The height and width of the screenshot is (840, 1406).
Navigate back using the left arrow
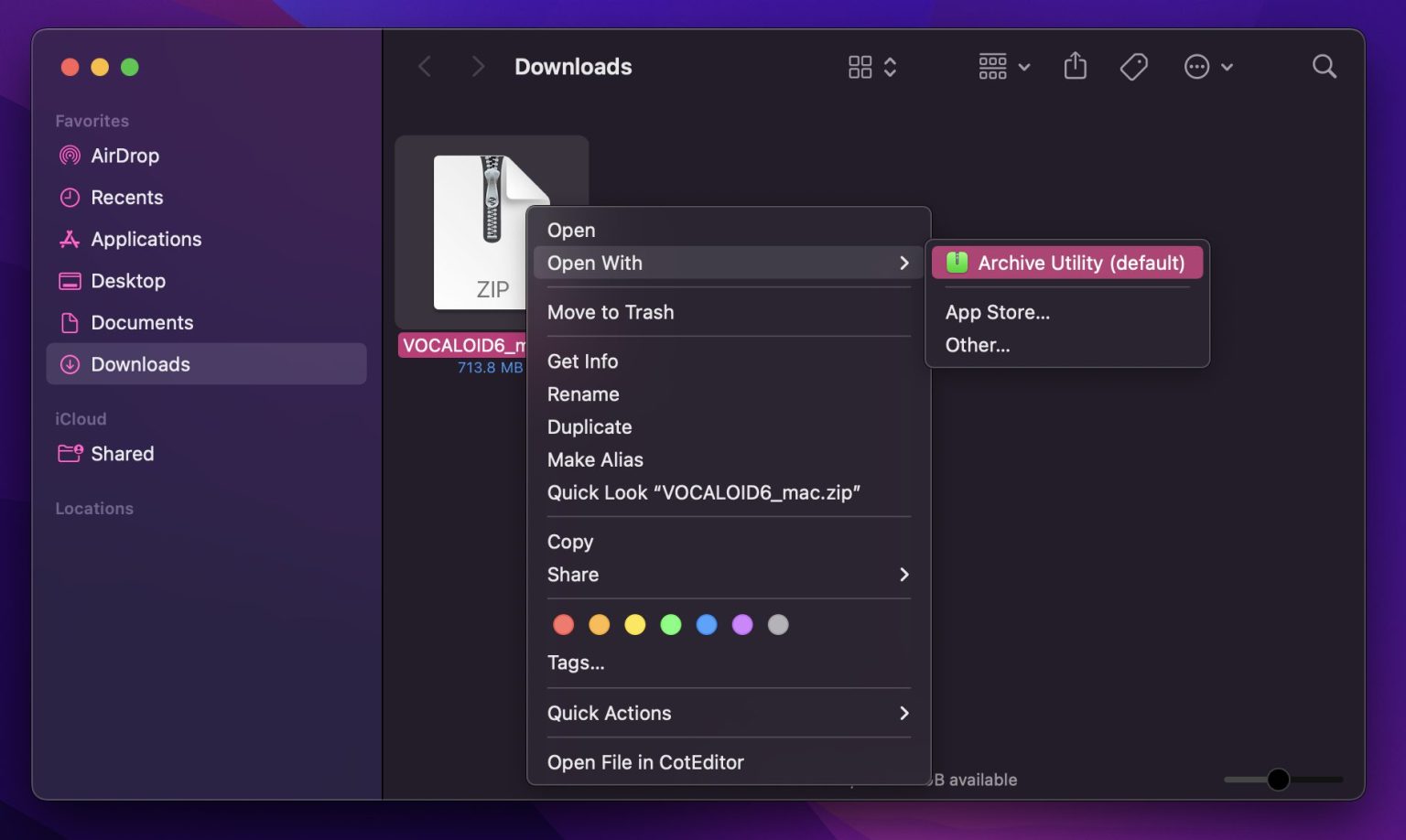(424, 66)
